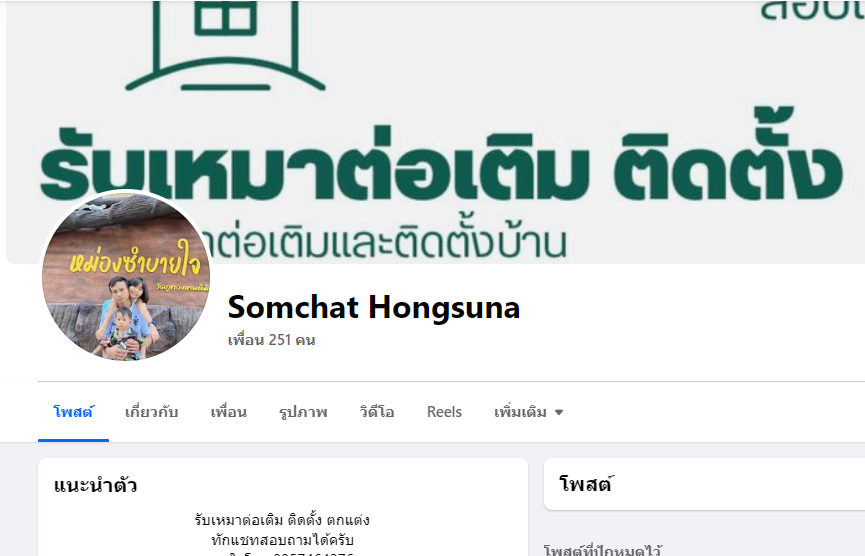Open the green cover photo banner

coord(435,131)
